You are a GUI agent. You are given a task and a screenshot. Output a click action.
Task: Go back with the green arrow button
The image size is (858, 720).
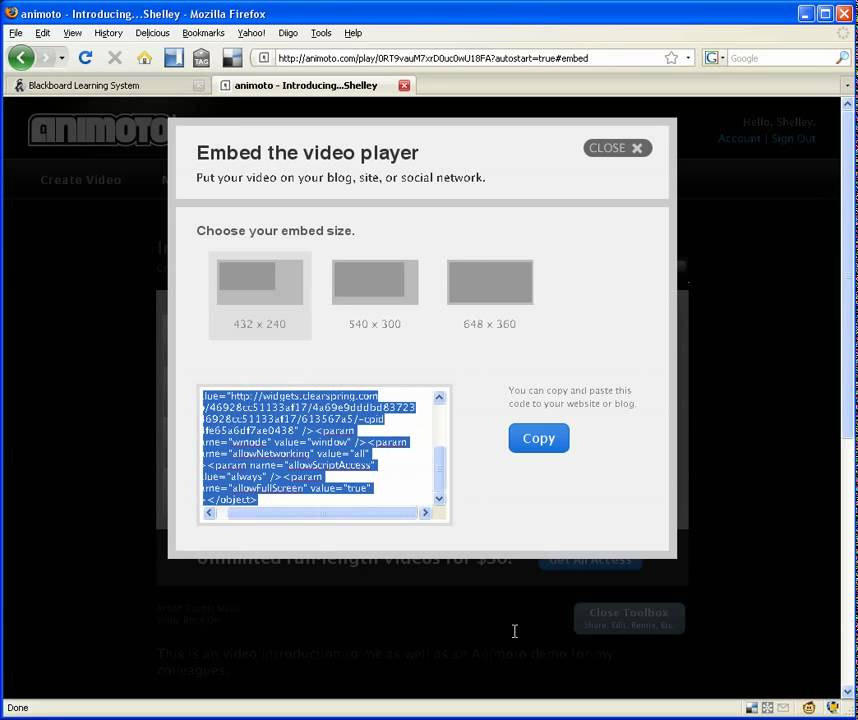click(x=21, y=57)
